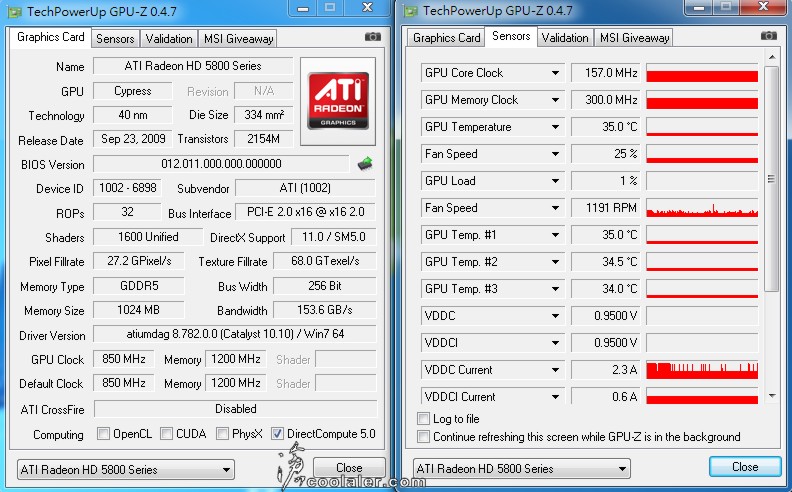Click the 1191 RPM fan speed reading
792x492 pixels.
(606, 208)
